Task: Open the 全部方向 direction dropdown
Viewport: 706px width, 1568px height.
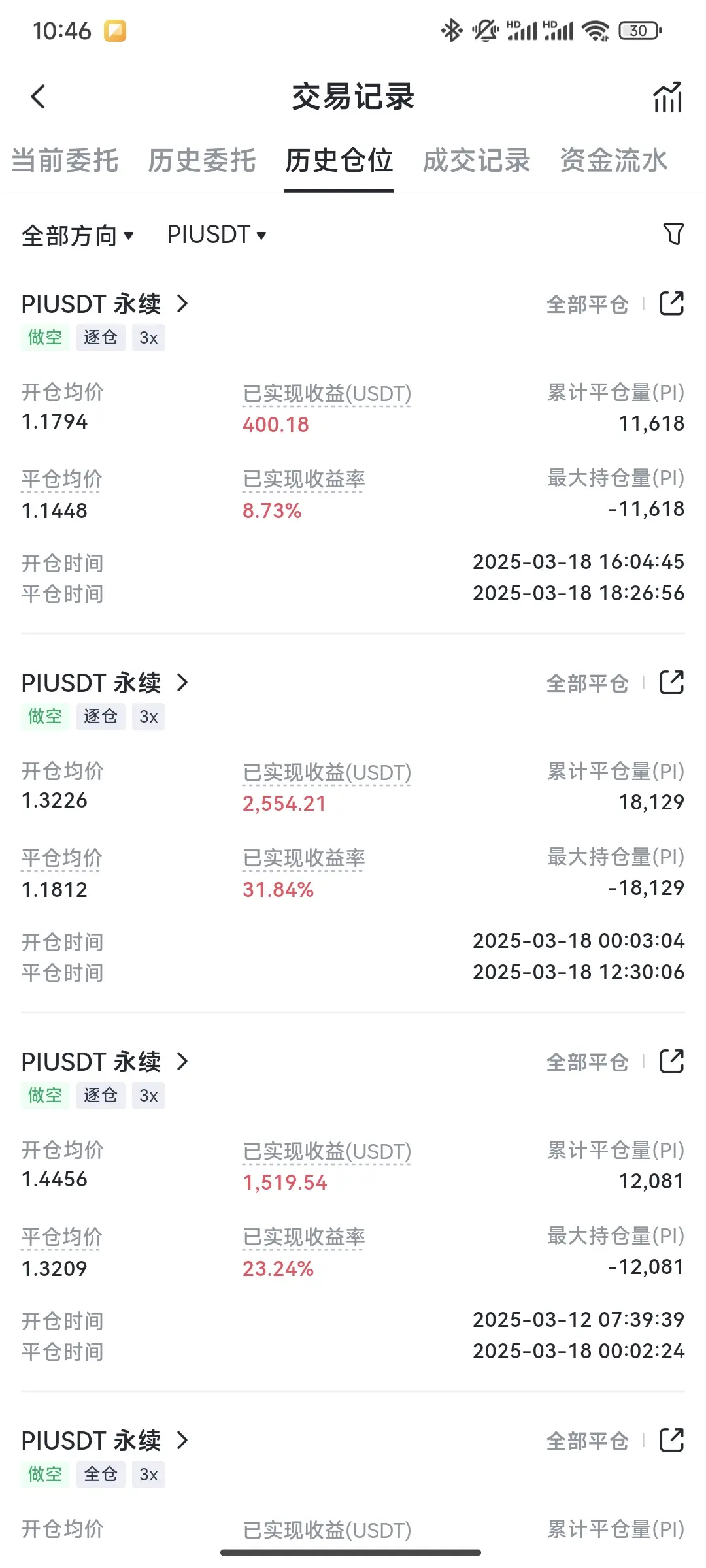Action: tap(78, 235)
